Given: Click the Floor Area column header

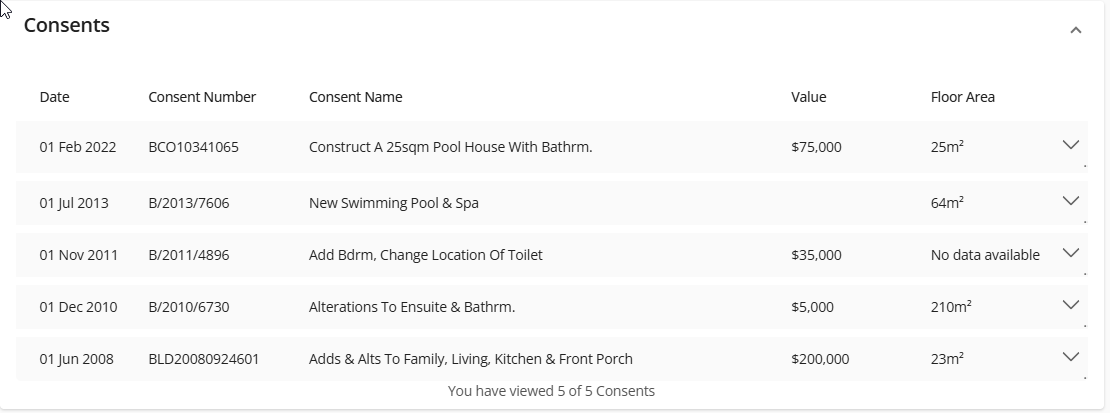Looking at the screenshot, I should click(x=963, y=97).
